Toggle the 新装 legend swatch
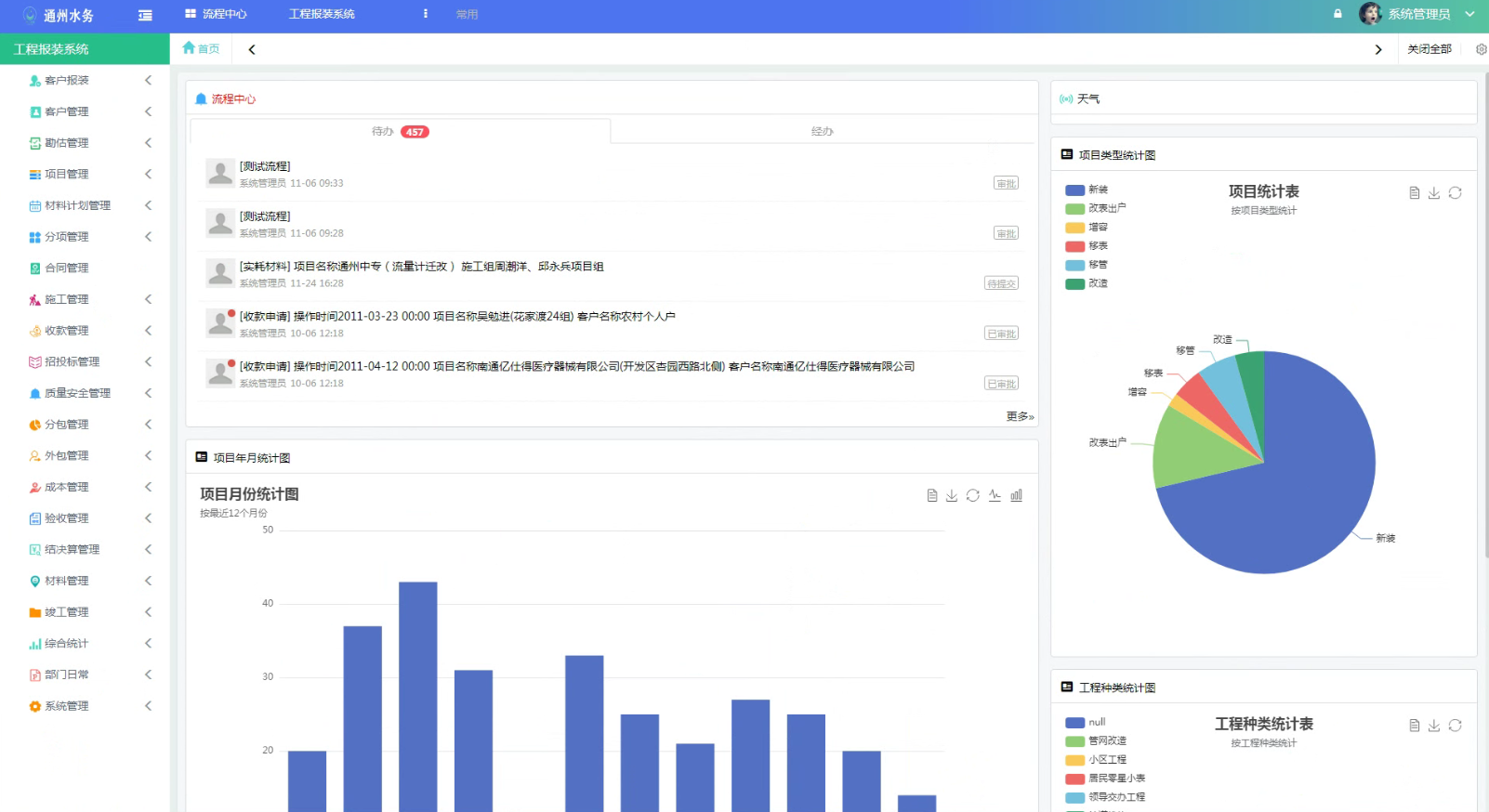The width and height of the screenshot is (1489, 812). (1075, 190)
